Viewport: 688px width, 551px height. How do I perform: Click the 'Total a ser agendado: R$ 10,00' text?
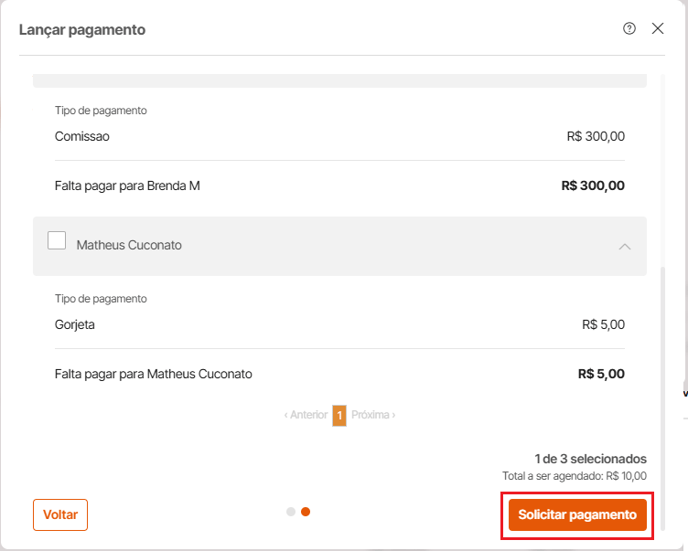574,476
